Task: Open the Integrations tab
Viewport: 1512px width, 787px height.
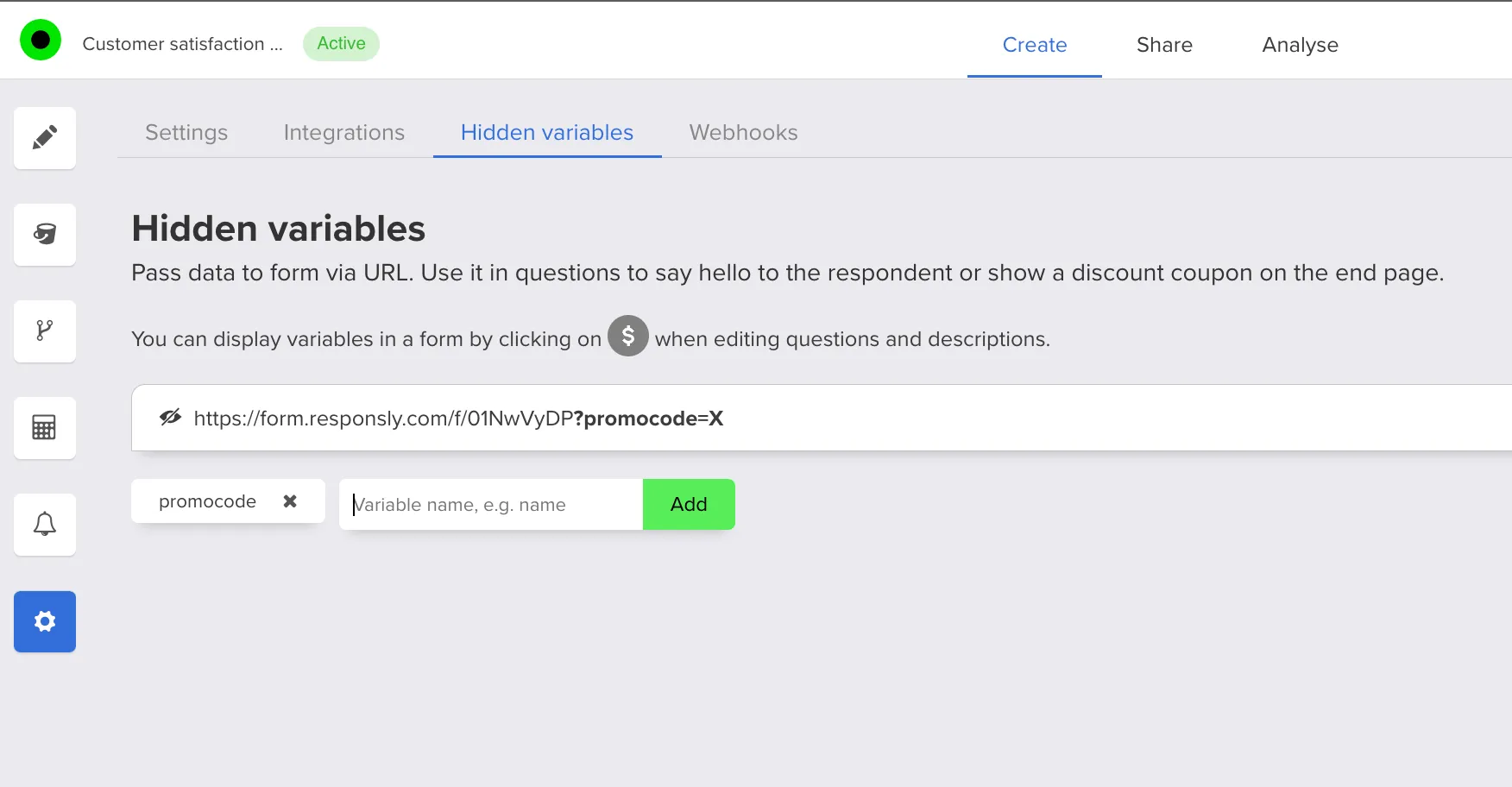Action: pos(343,132)
